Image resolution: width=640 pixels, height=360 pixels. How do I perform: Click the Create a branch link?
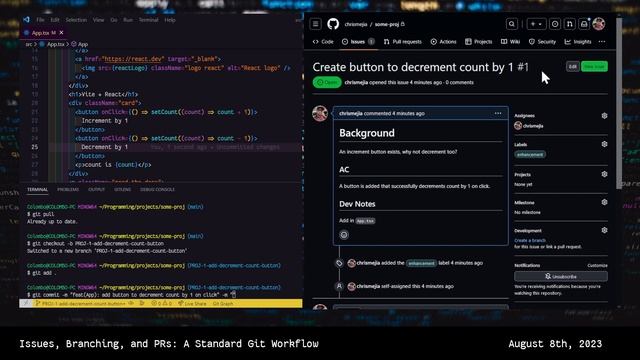530,240
